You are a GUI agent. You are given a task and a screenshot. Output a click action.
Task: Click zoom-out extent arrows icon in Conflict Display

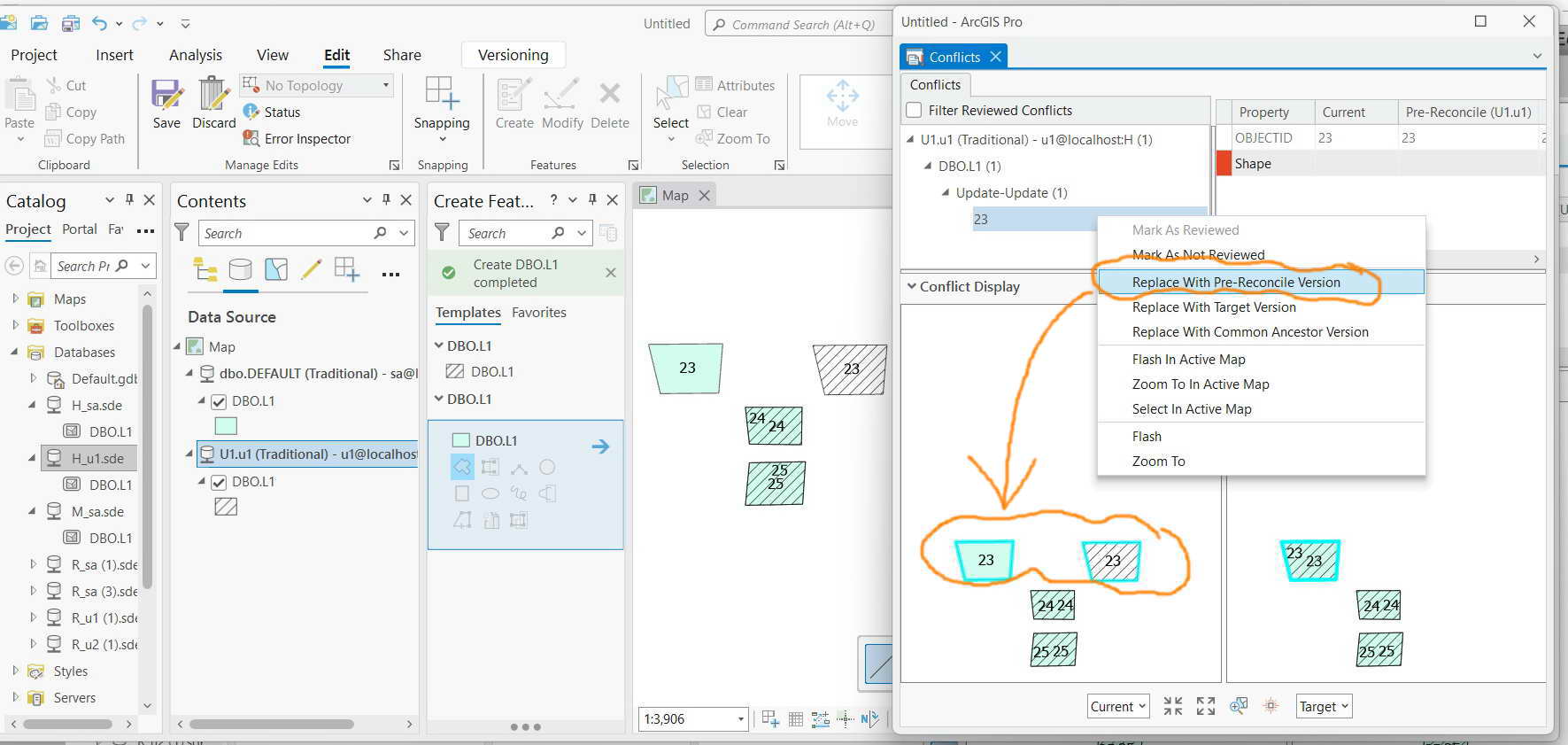pyautogui.click(x=1206, y=706)
